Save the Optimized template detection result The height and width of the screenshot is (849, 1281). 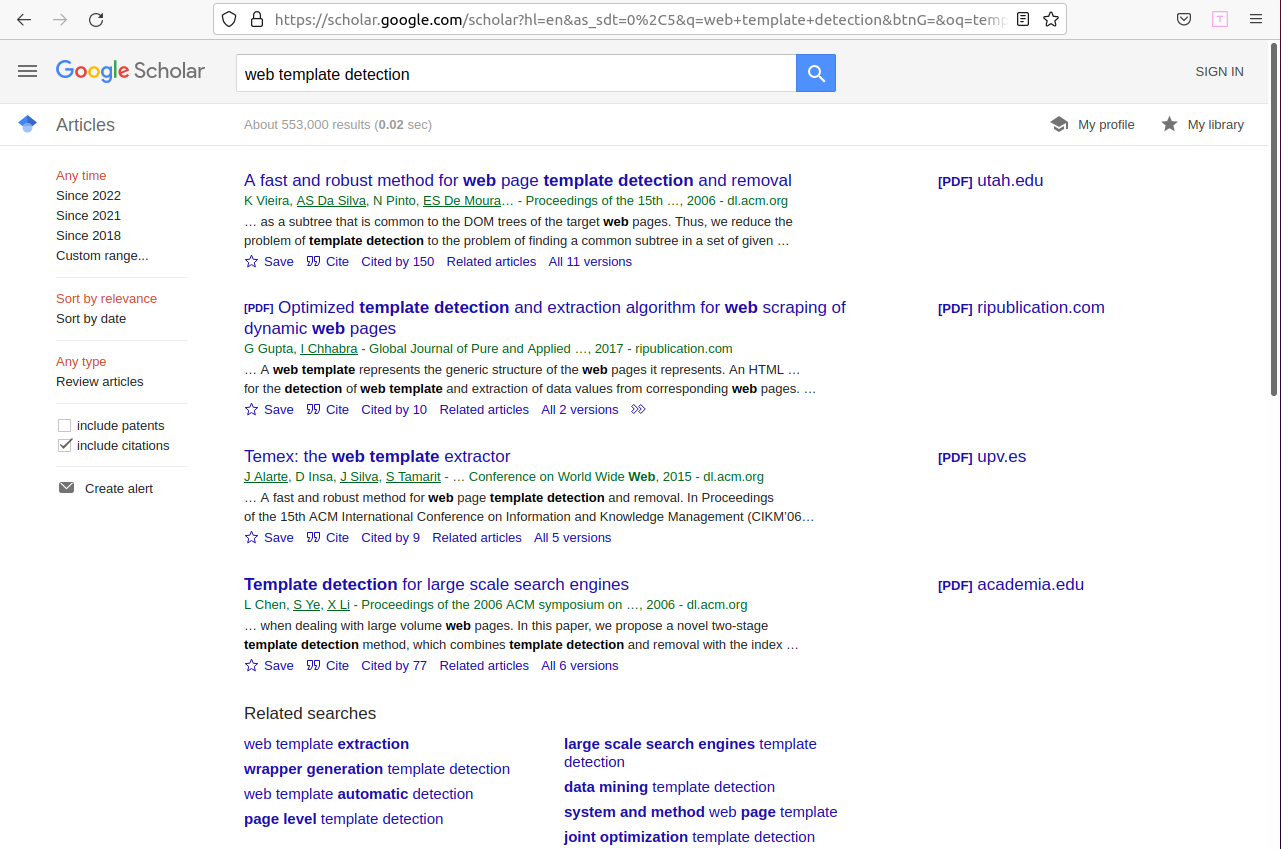[x=269, y=410]
